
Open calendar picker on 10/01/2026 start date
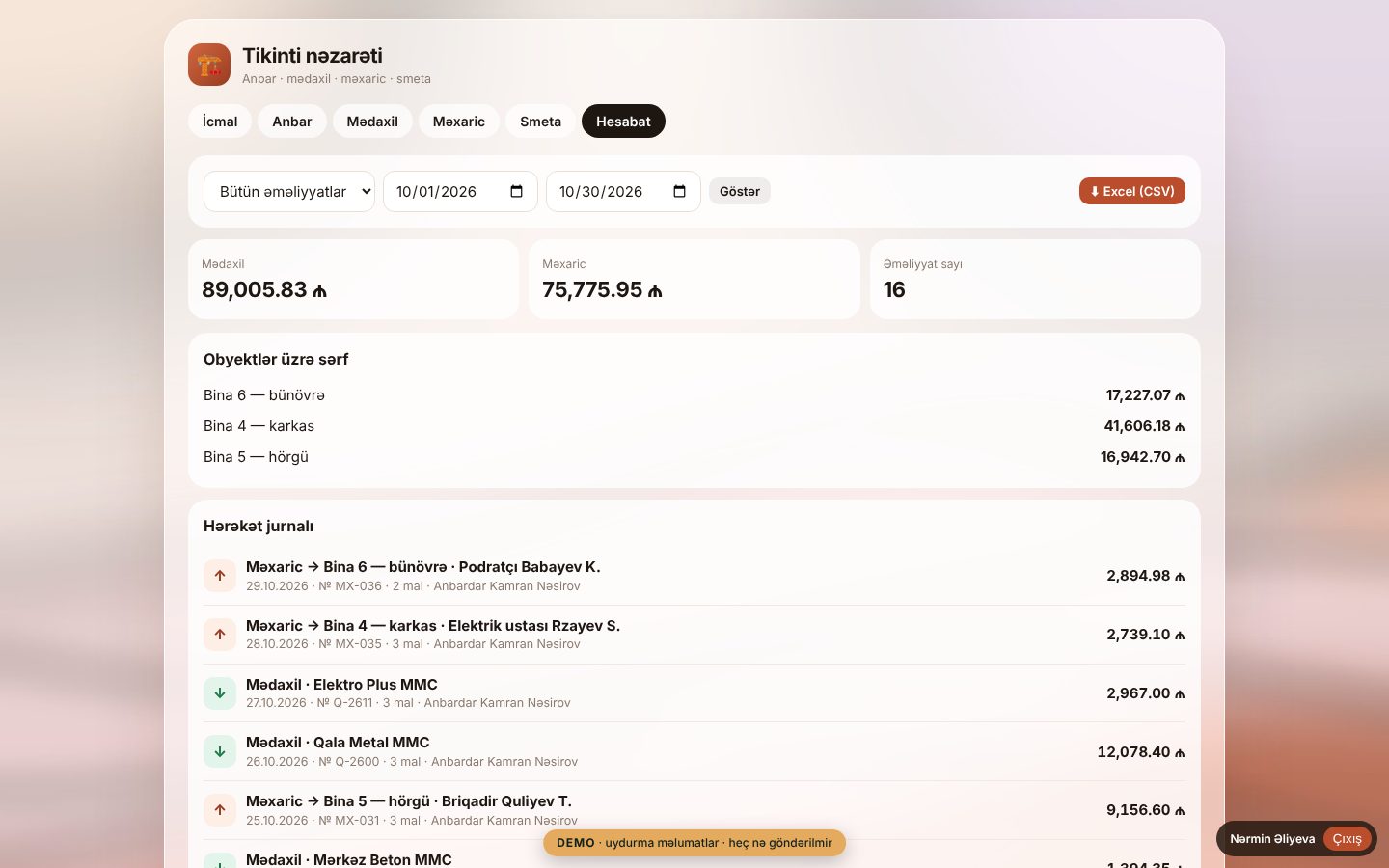point(516,191)
